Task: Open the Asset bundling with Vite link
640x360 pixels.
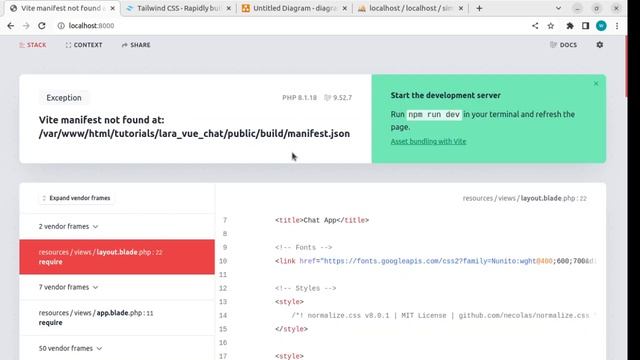Action: coord(428,141)
